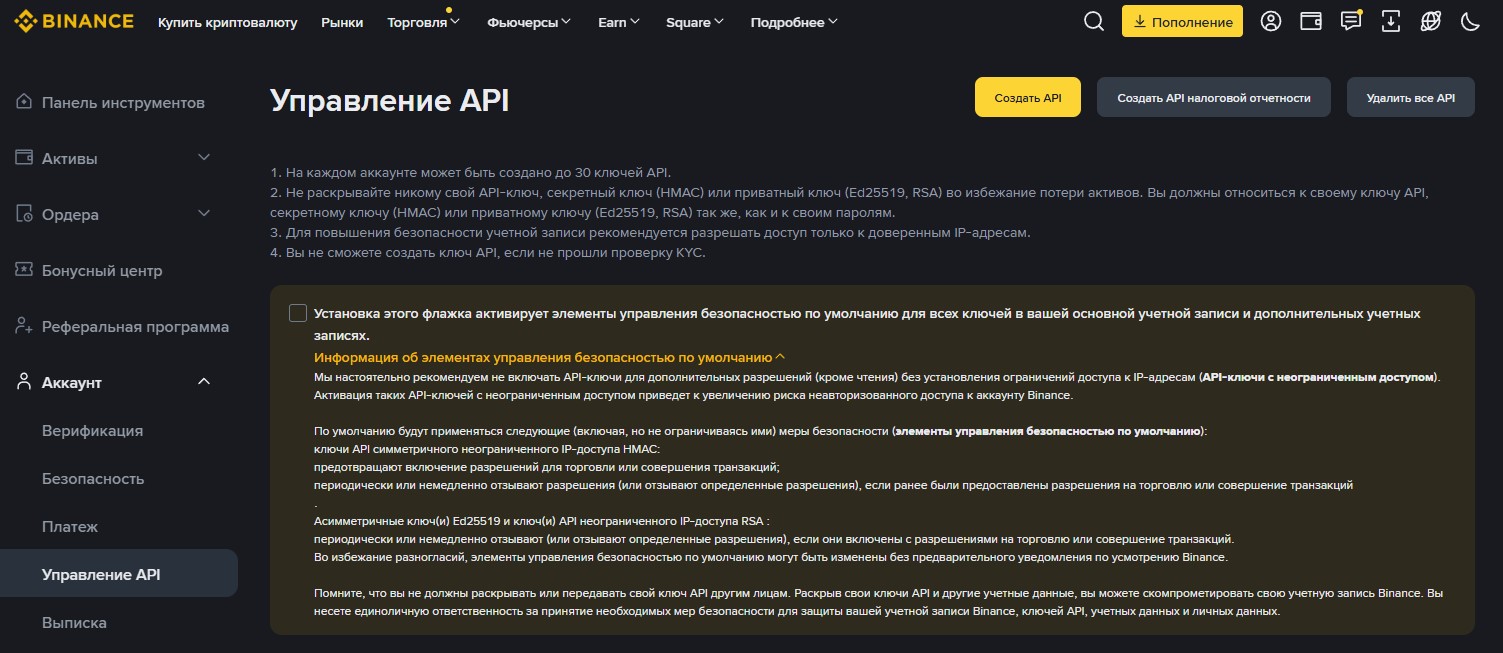1503x653 pixels.
Task: Click Создать API налоговой отчетности button
Action: (1213, 98)
